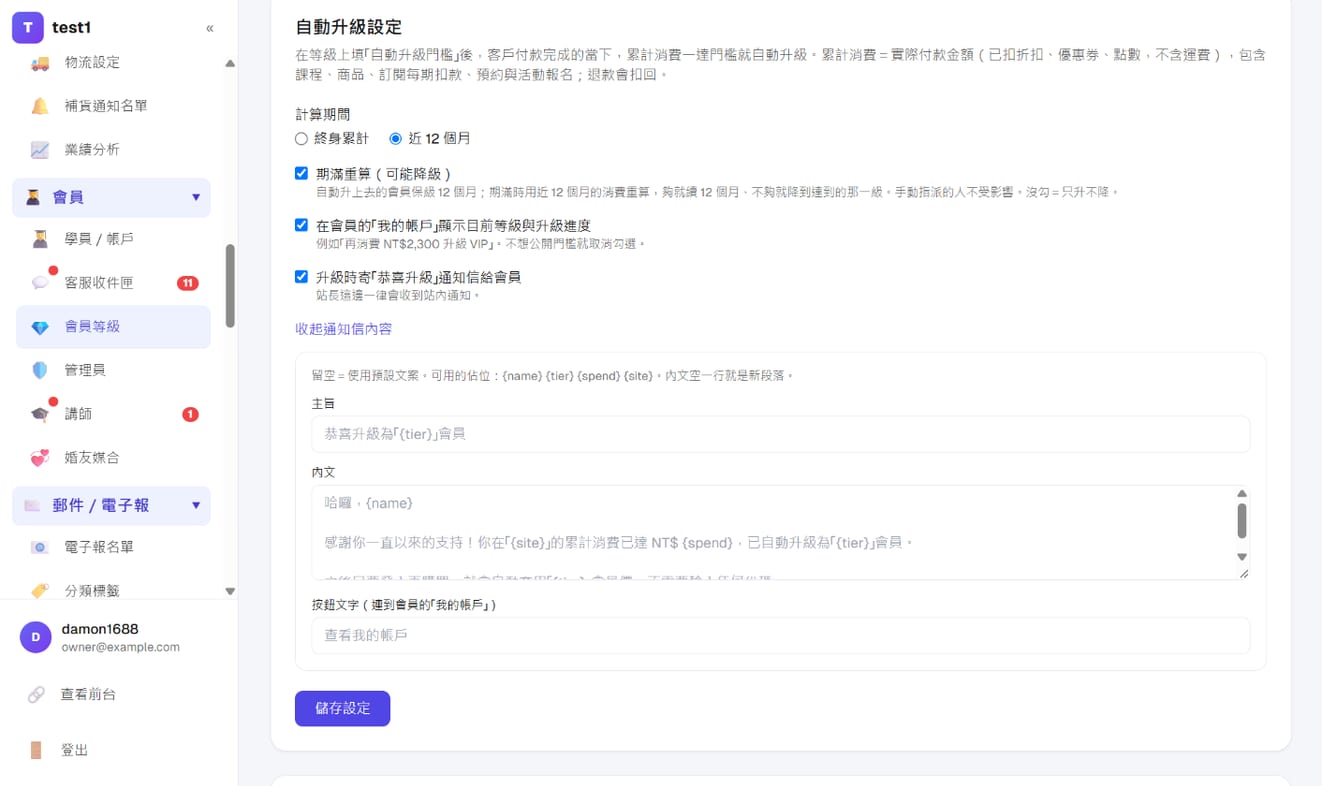The image size is (1322, 786).
Task: Click the 內文 textarea scroll-down arrow
Action: coord(1242,557)
